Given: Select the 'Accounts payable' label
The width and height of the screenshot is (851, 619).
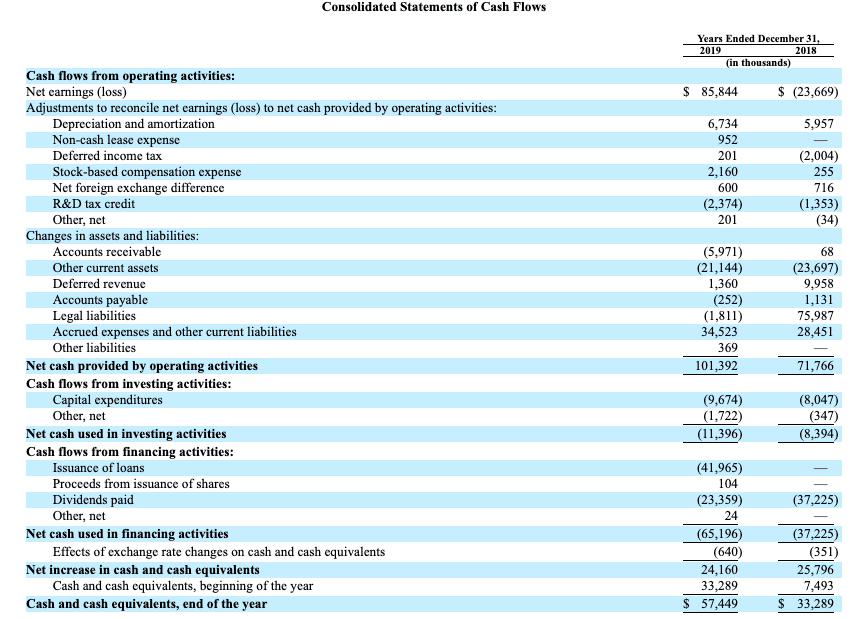Looking at the screenshot, I should pyautogui.click(x=100, y=300).
